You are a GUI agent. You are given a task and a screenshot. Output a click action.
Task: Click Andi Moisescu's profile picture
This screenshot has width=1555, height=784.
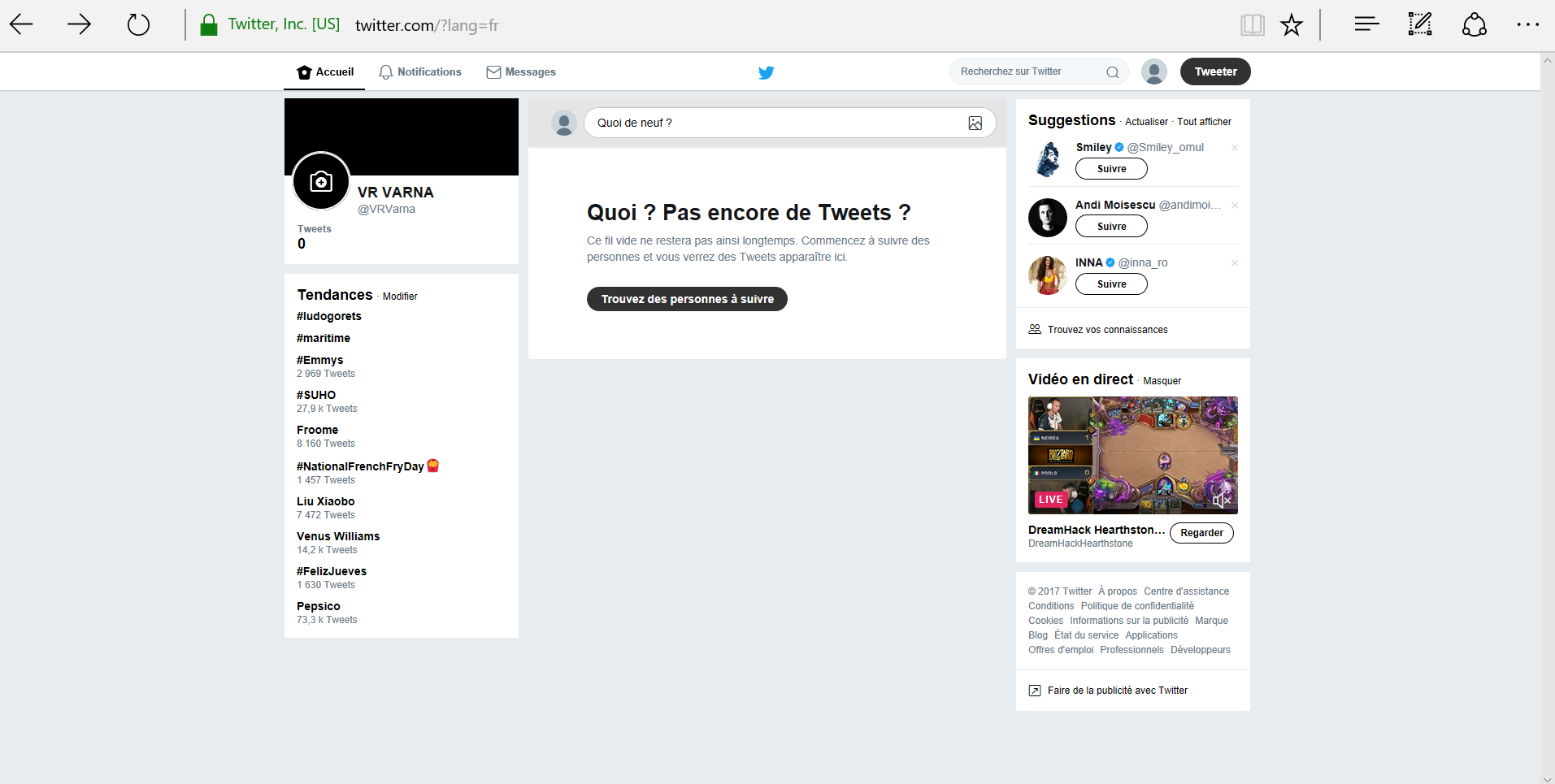[x=1048, y=217]
